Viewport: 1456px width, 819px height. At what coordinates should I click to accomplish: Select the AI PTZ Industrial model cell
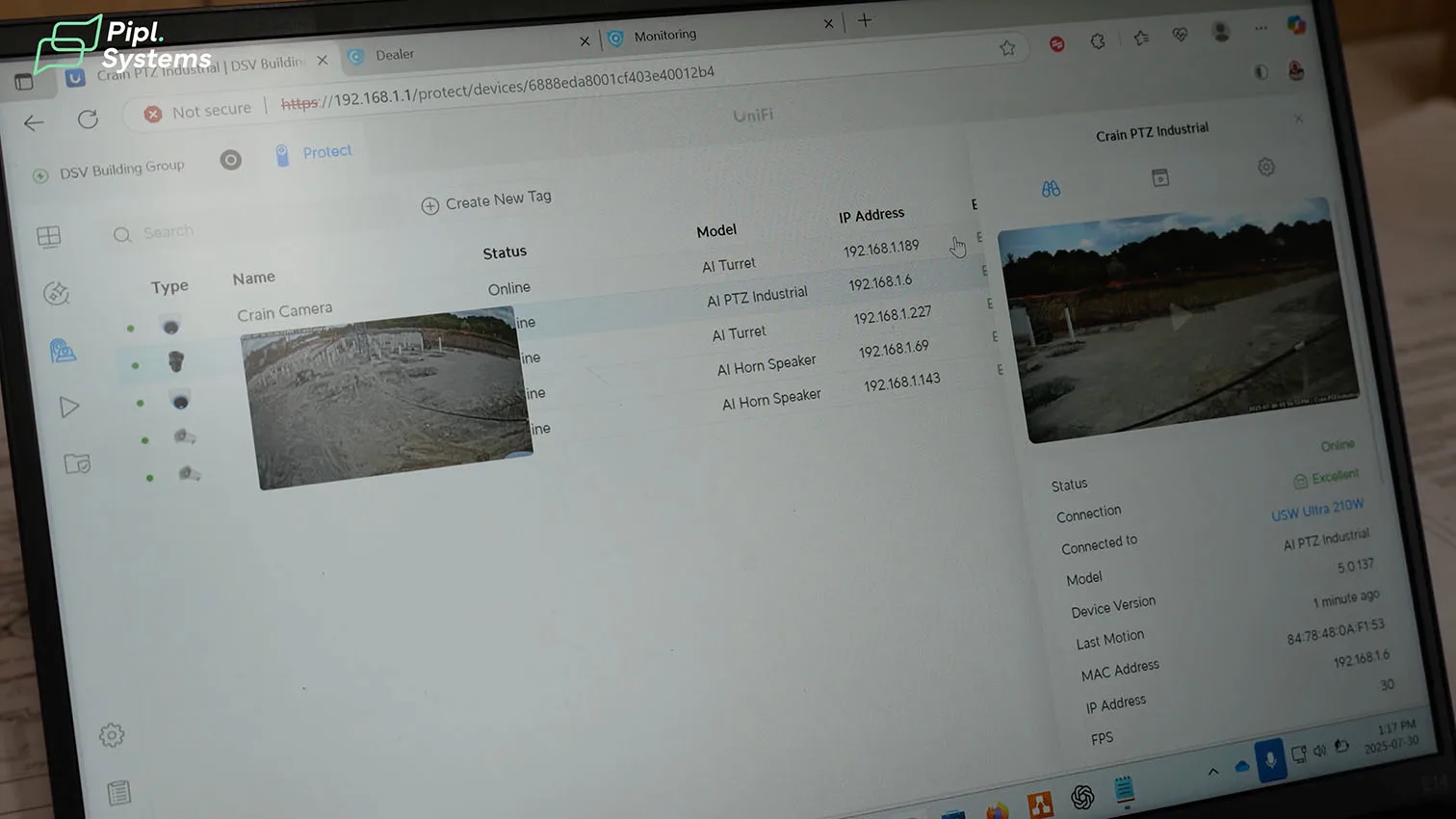click(x=757, y=297)
